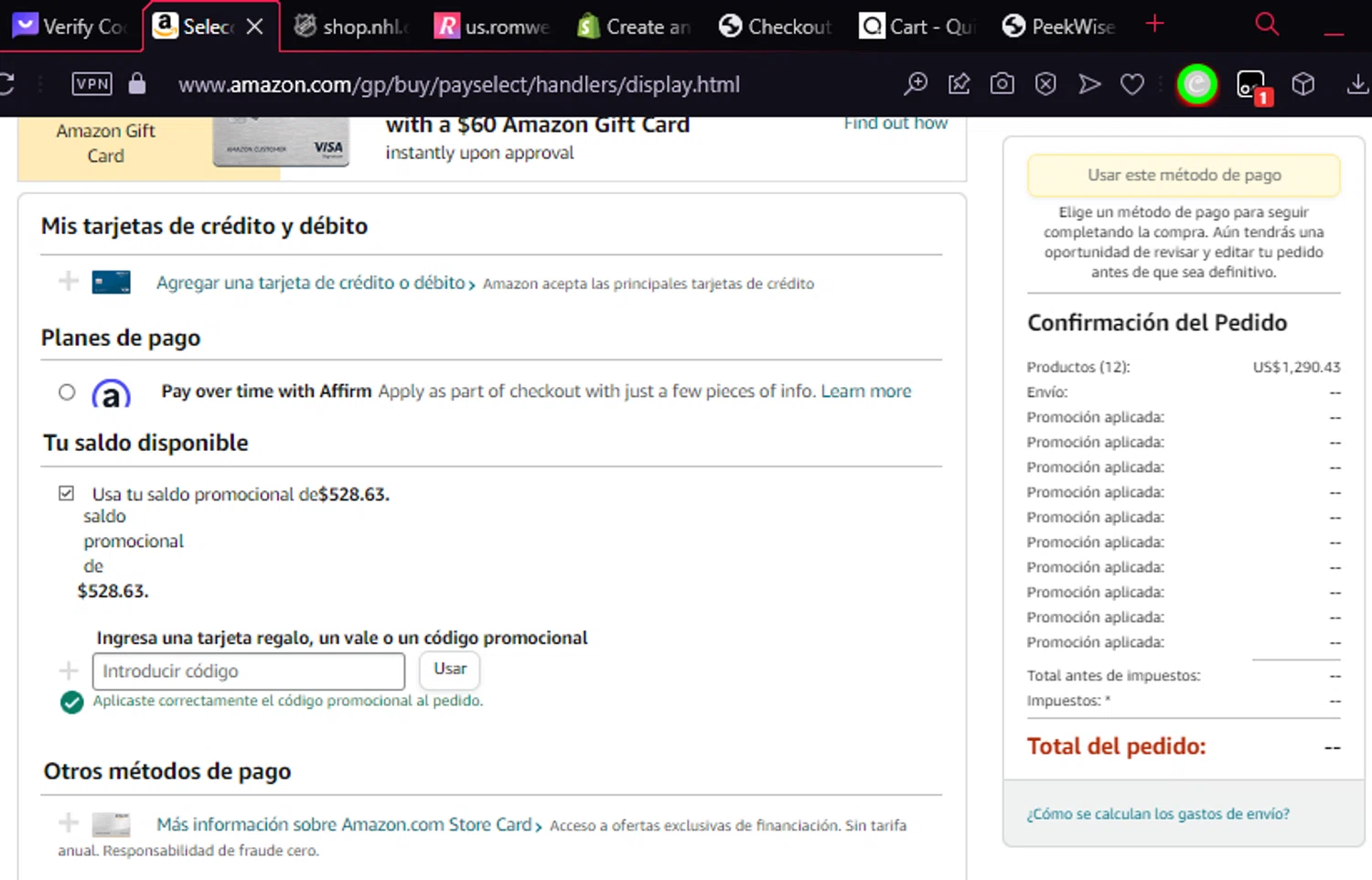Click the blue credit card icon
Image resolution: width=1372 pixels, height=880 pixels.
111,283
